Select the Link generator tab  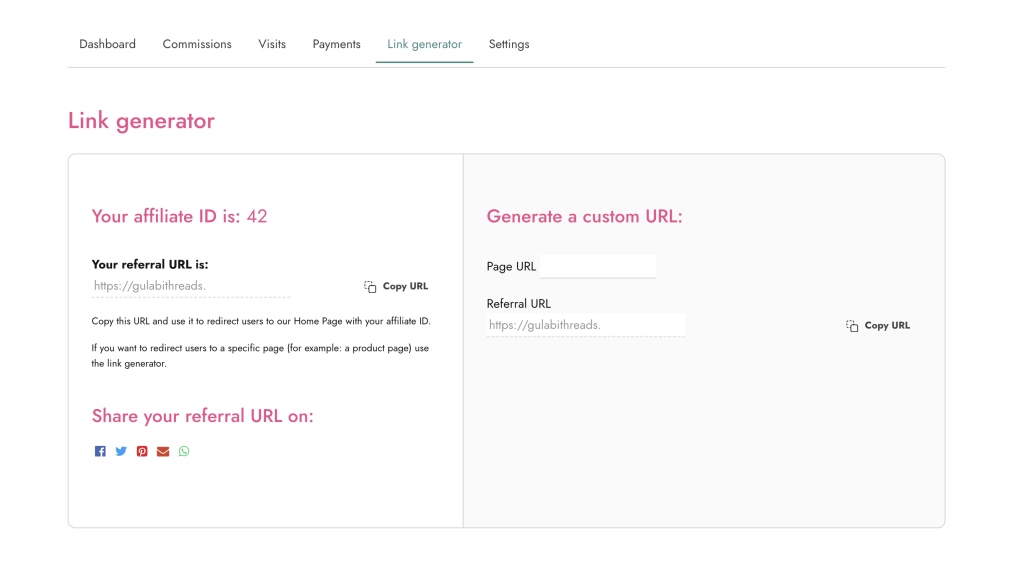(424, 44)
